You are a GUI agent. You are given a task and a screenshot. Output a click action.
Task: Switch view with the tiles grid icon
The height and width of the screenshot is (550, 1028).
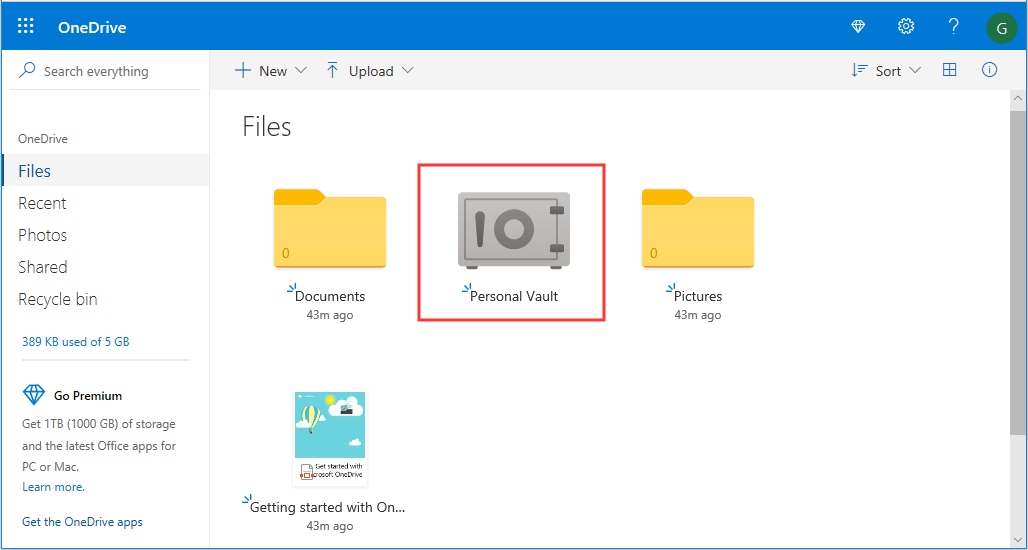click(x=949, y=70)
